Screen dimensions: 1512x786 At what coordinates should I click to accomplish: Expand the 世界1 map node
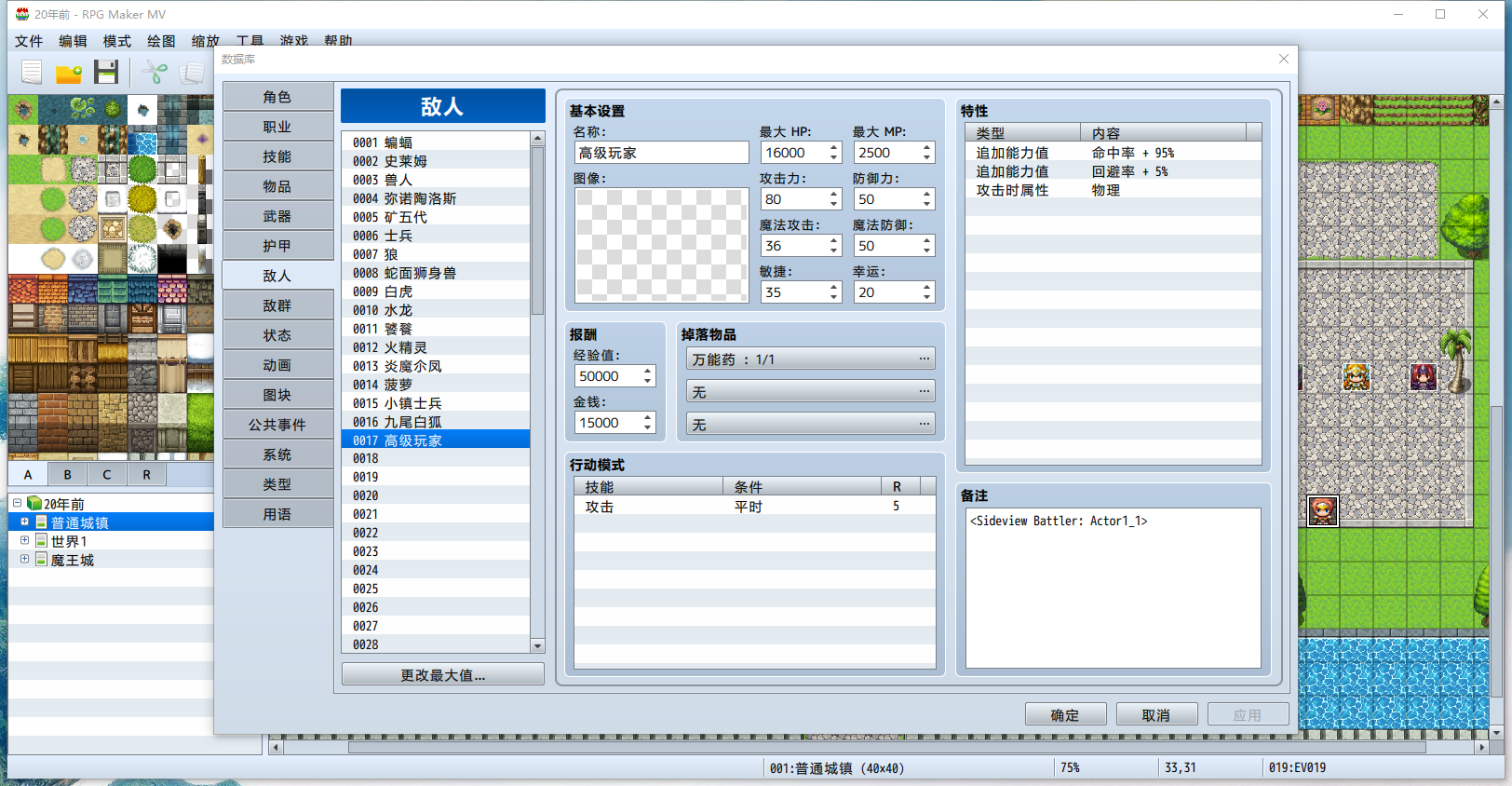(x=24, y=540)
